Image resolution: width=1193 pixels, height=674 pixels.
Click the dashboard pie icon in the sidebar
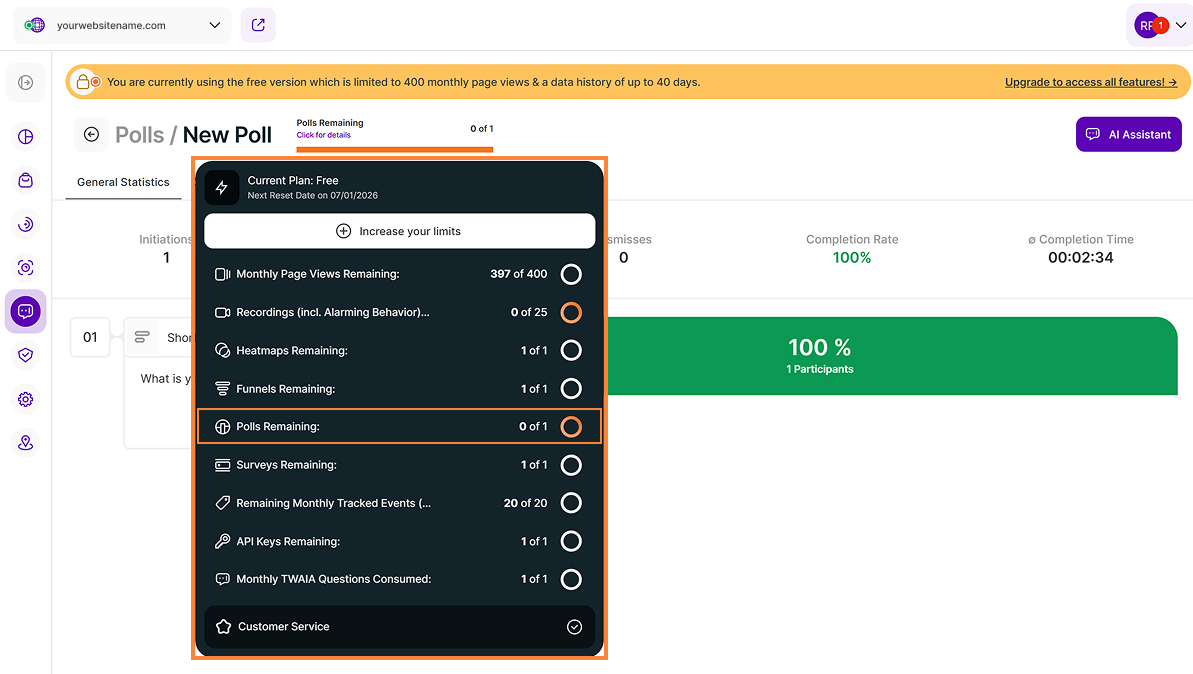(x=25, y=137)
